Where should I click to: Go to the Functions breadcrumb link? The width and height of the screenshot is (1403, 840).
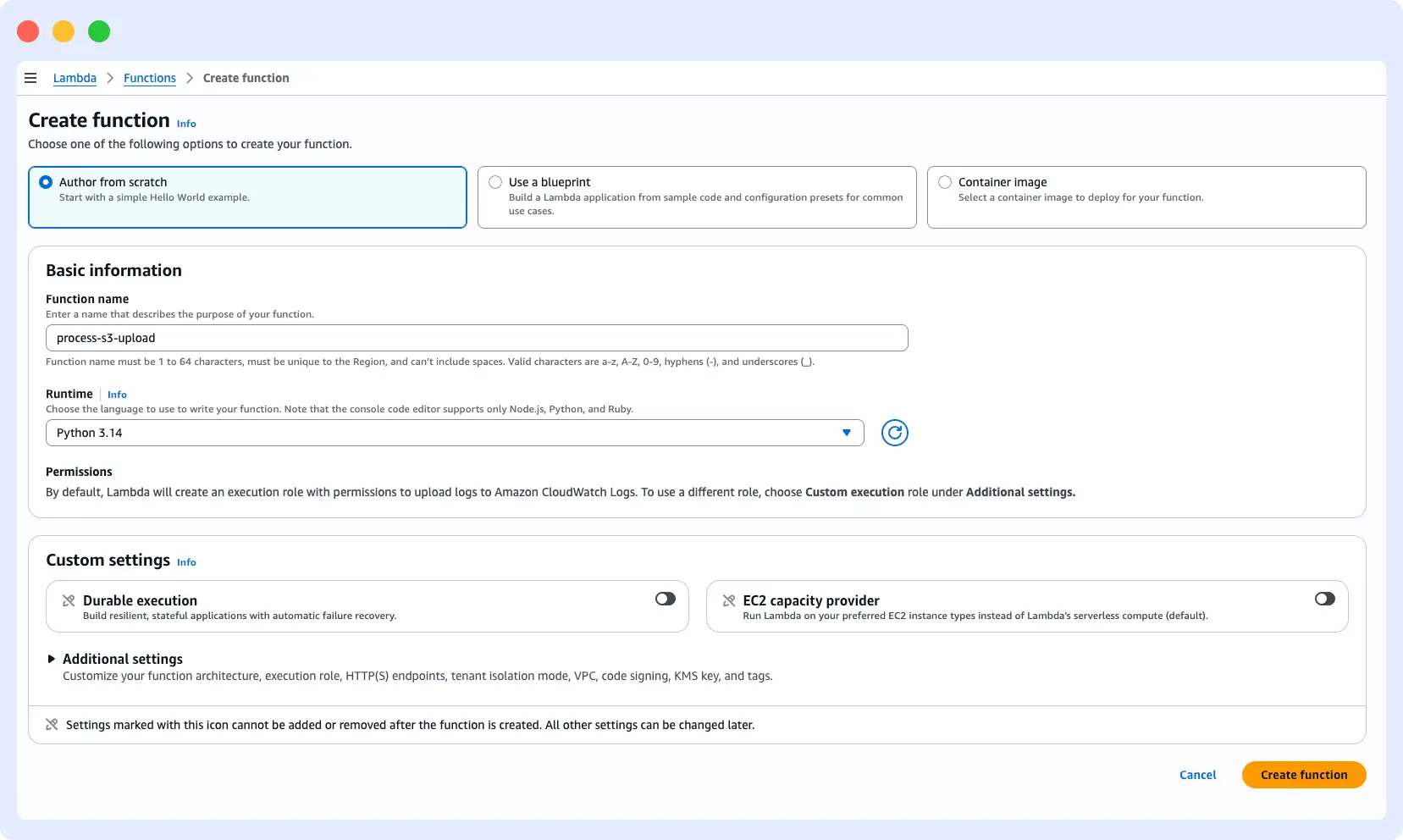point(150,78)
